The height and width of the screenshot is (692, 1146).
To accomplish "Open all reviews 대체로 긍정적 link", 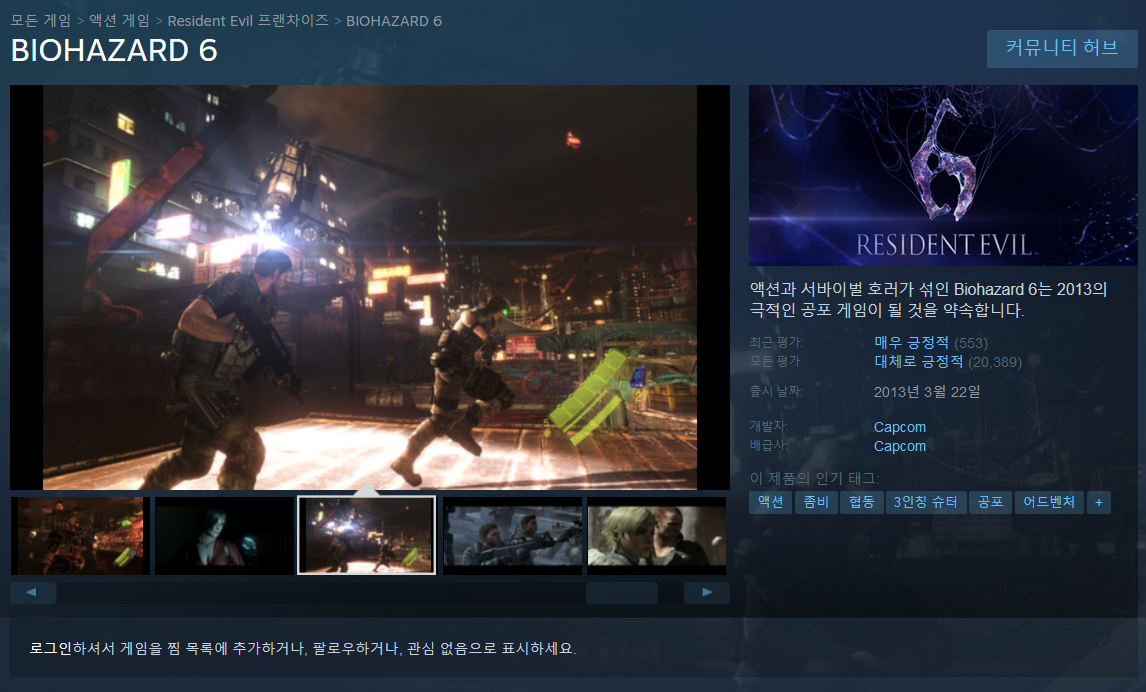I will pos(919,362).
